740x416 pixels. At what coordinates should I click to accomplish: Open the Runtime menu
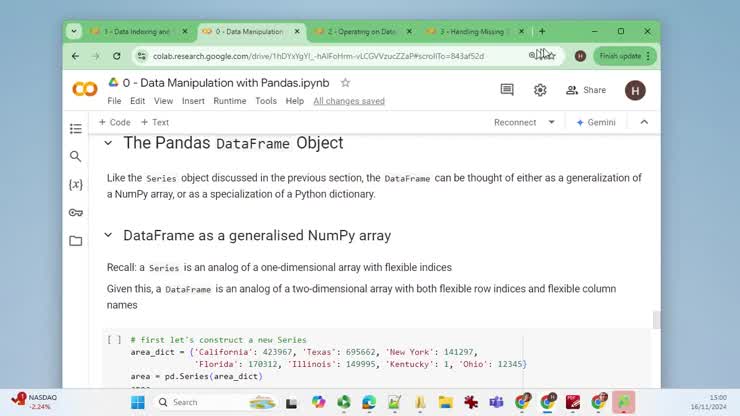tap(230, 101)
